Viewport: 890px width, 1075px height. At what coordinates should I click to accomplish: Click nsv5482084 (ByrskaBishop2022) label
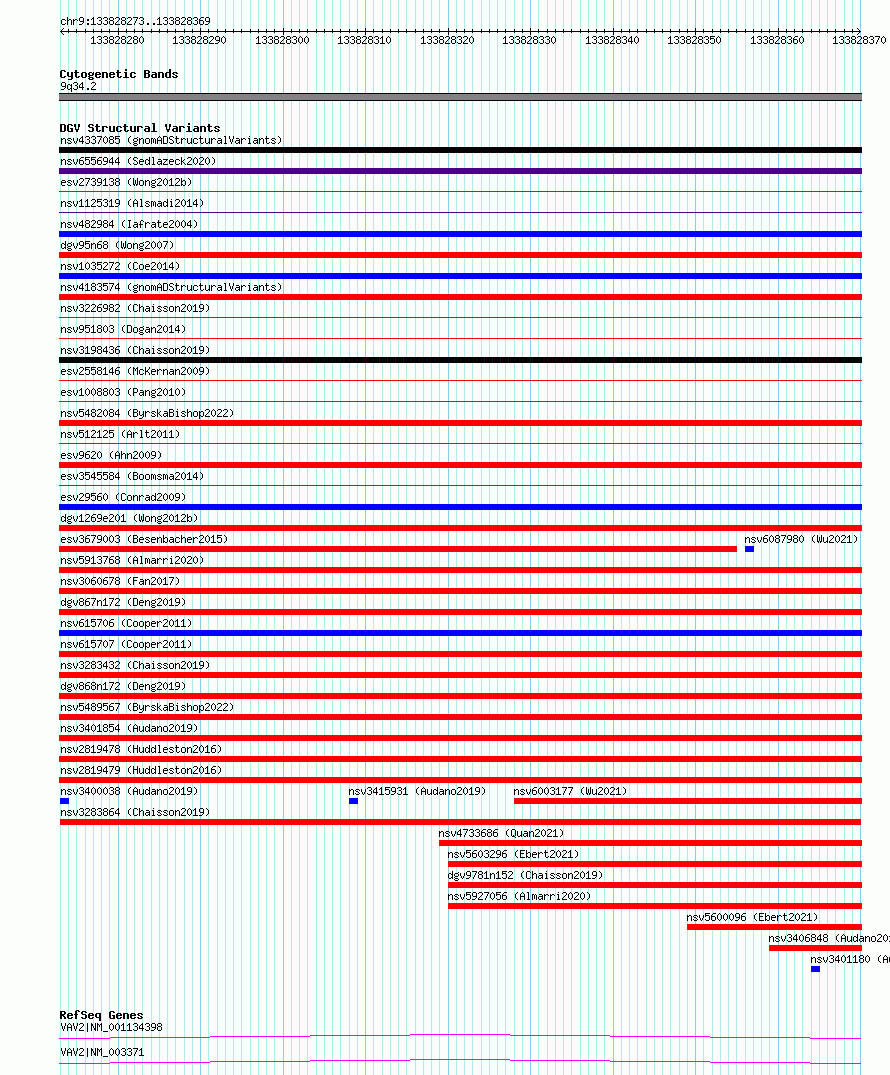147,413
